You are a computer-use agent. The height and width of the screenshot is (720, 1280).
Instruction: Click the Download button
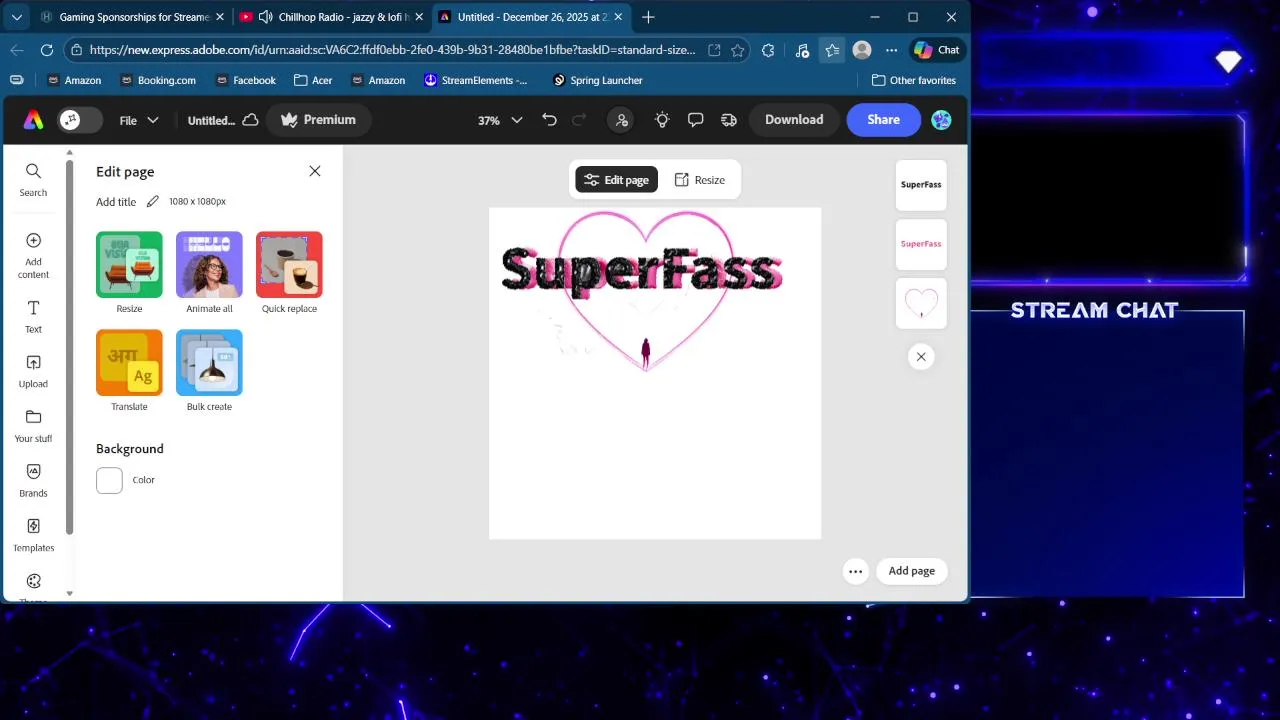tap(794, 120)
